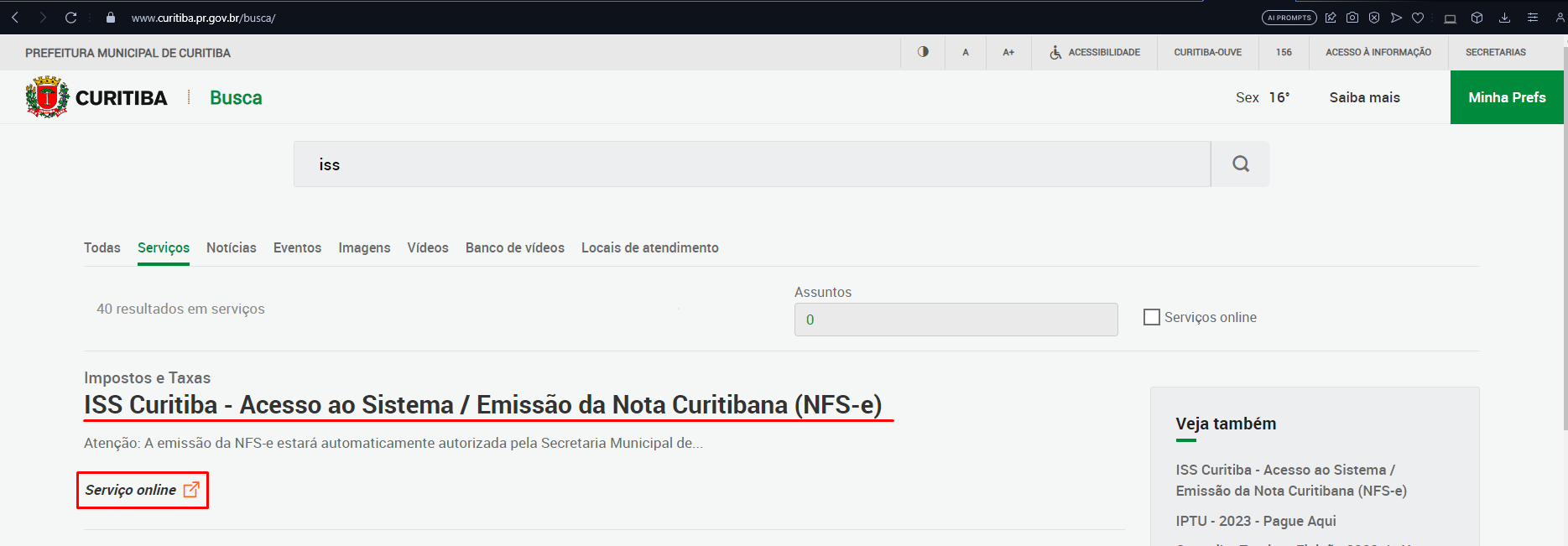Image resolution: width=1568 pixels, height=546 pixels.
Task: Click the padlock site security icon
Action: pyautogui.click(x=111, y=18)
